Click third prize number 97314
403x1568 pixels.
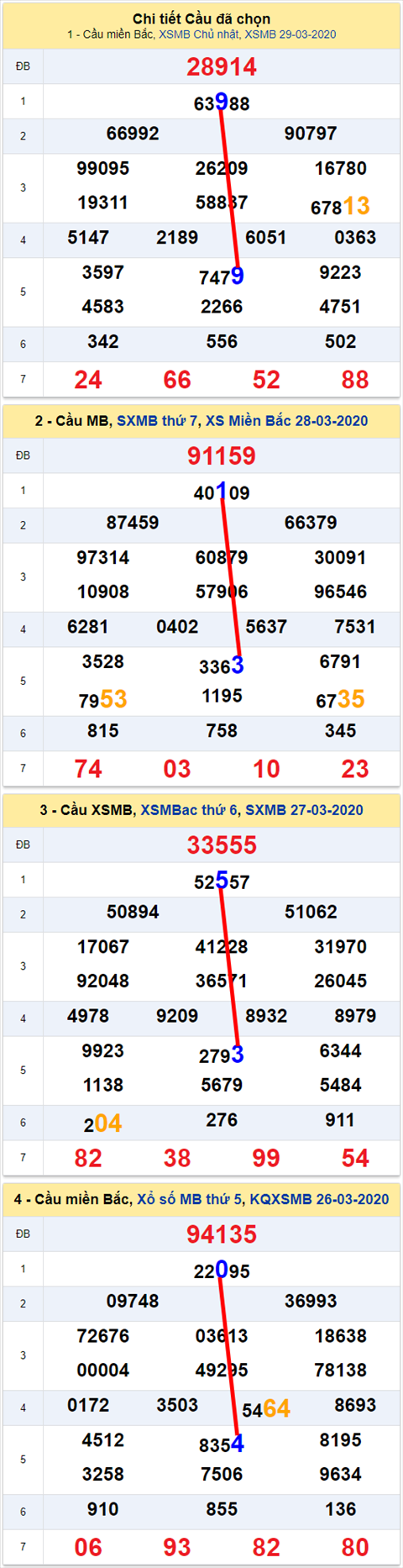[103, 557]
